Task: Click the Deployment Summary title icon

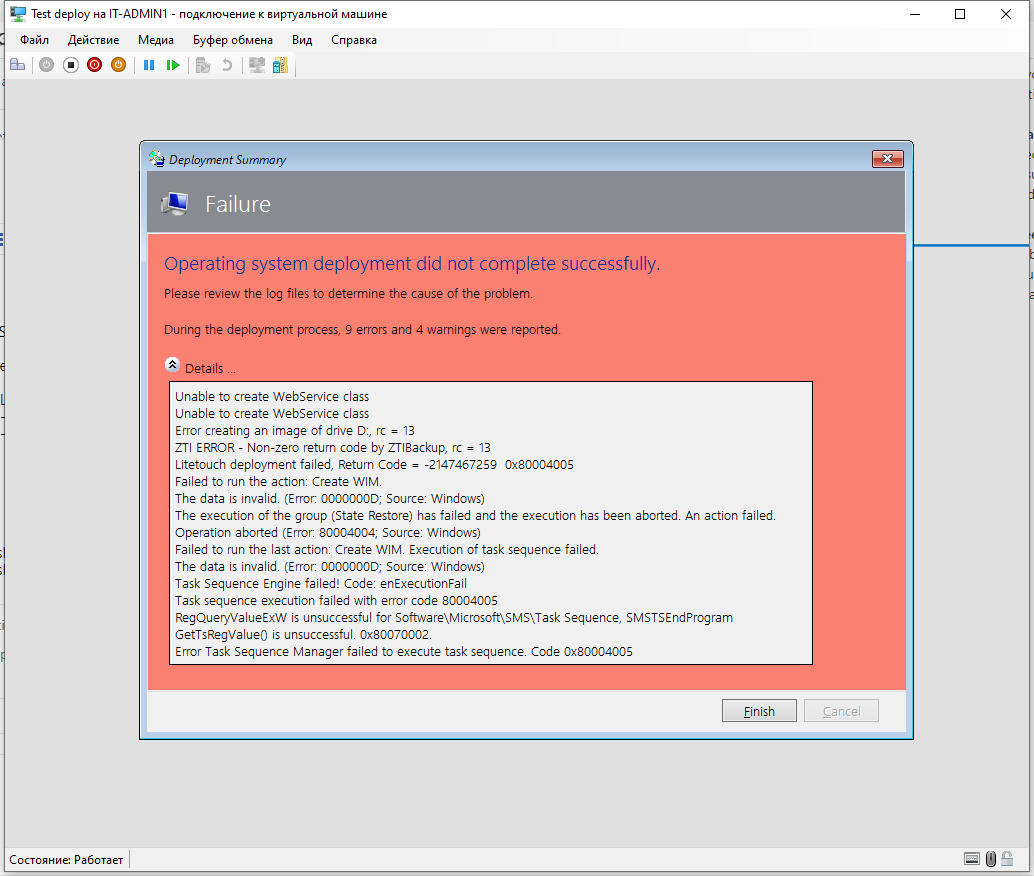Action: tap(157, 158)
